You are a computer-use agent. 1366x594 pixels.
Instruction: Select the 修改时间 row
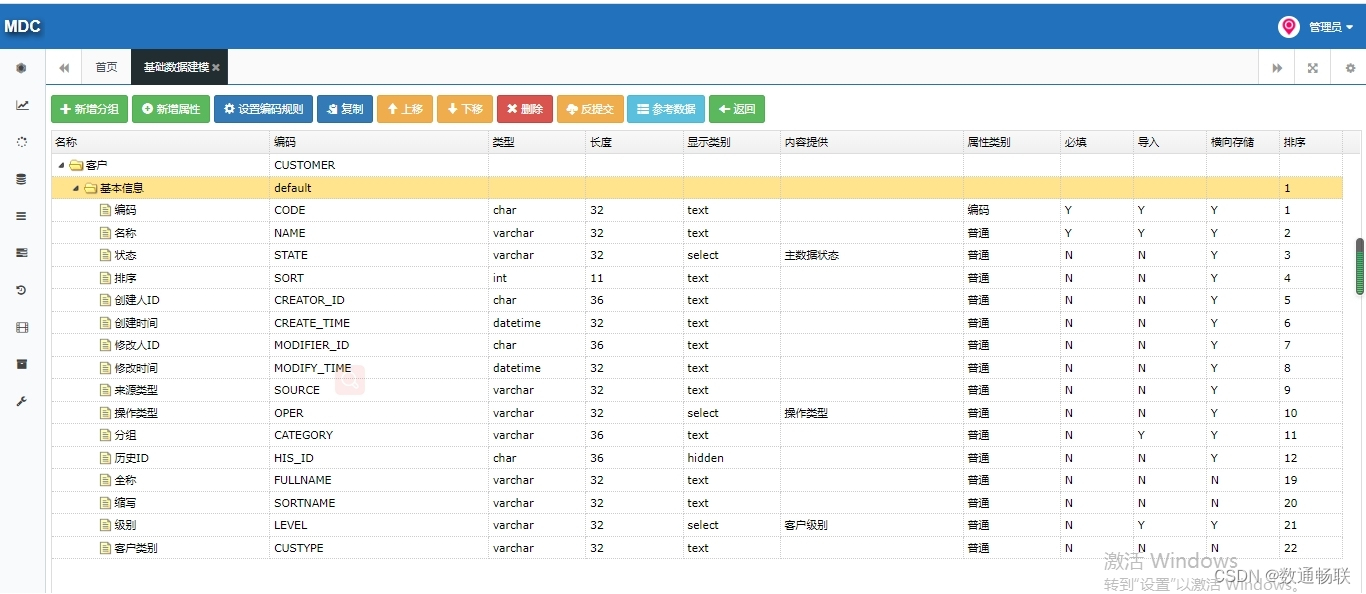click(x=697, y=368)
